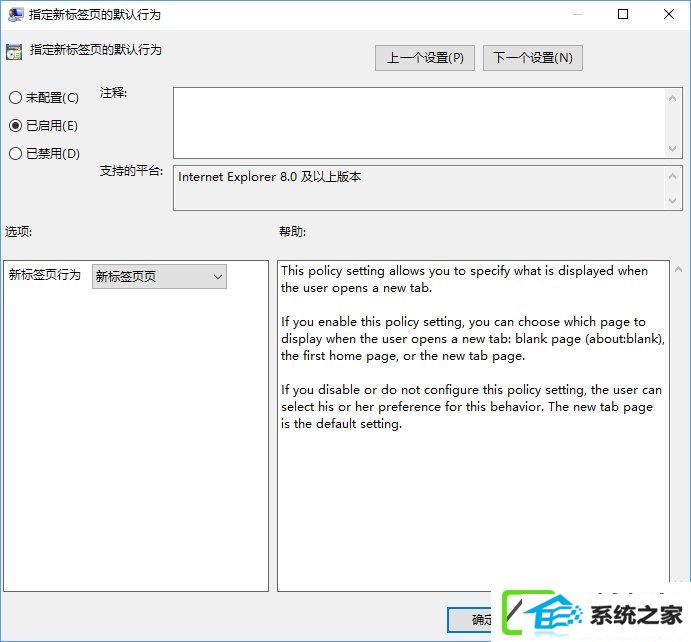The image size is (691, 642).
Task: Confirm with the 确定 button
Action: pyautogui.click(x=469, y=620)
